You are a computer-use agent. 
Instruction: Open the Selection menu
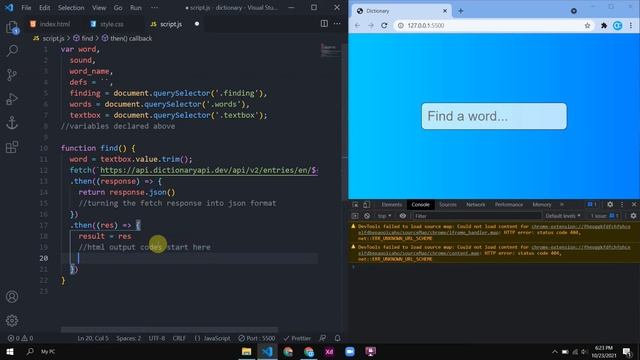point(71,7)
